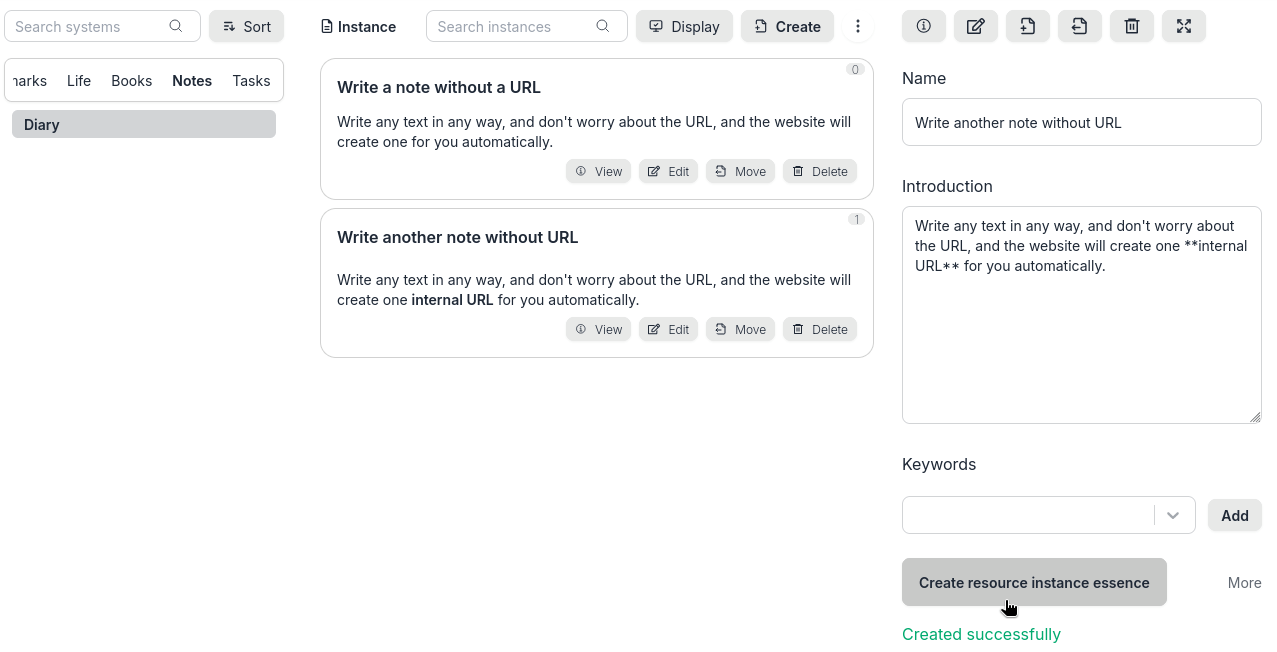Click the fullscreen expand arrows icon
1277x652 pixels.
(x=1183, y=27)
